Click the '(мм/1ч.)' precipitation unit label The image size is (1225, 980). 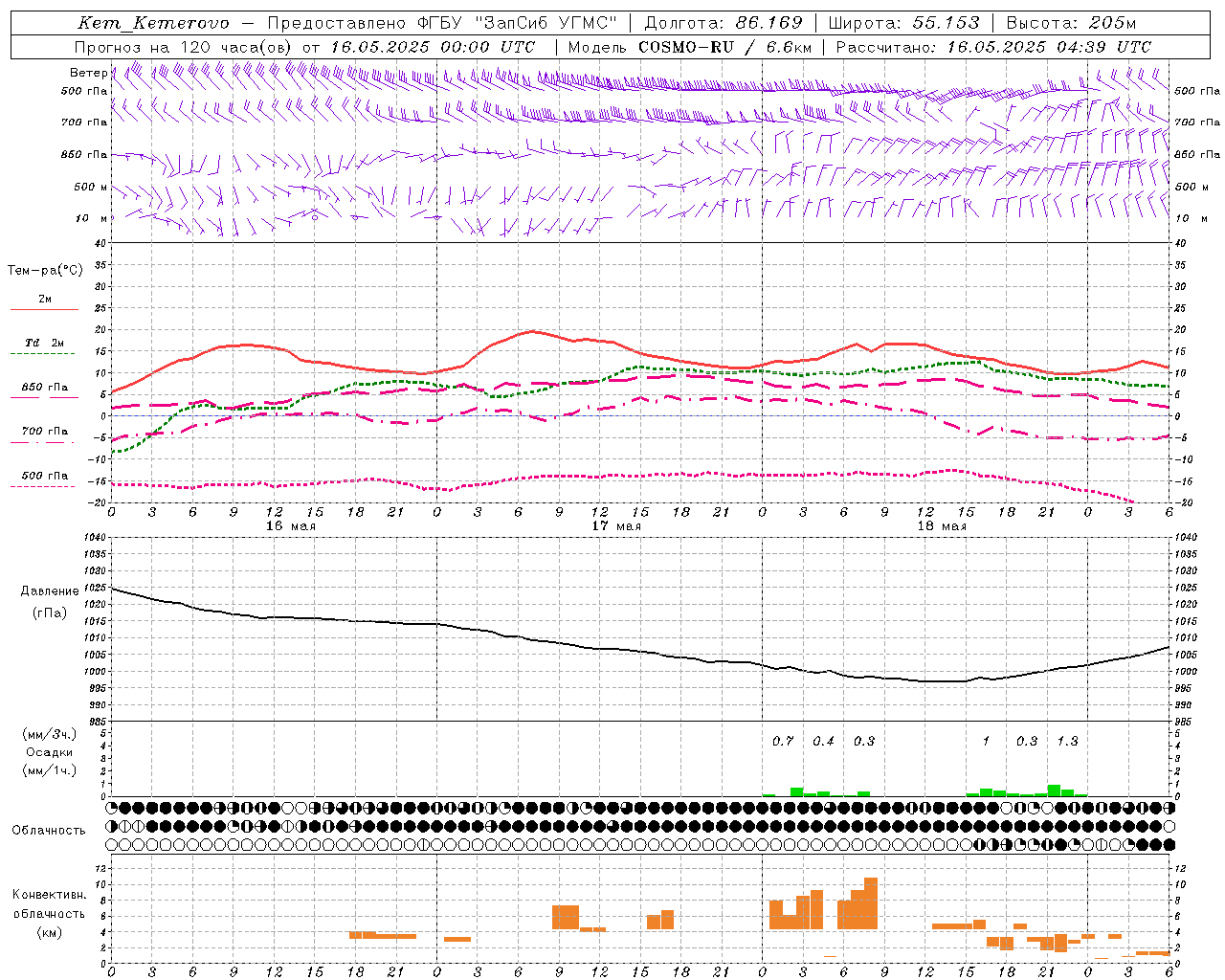pos(50,770)
